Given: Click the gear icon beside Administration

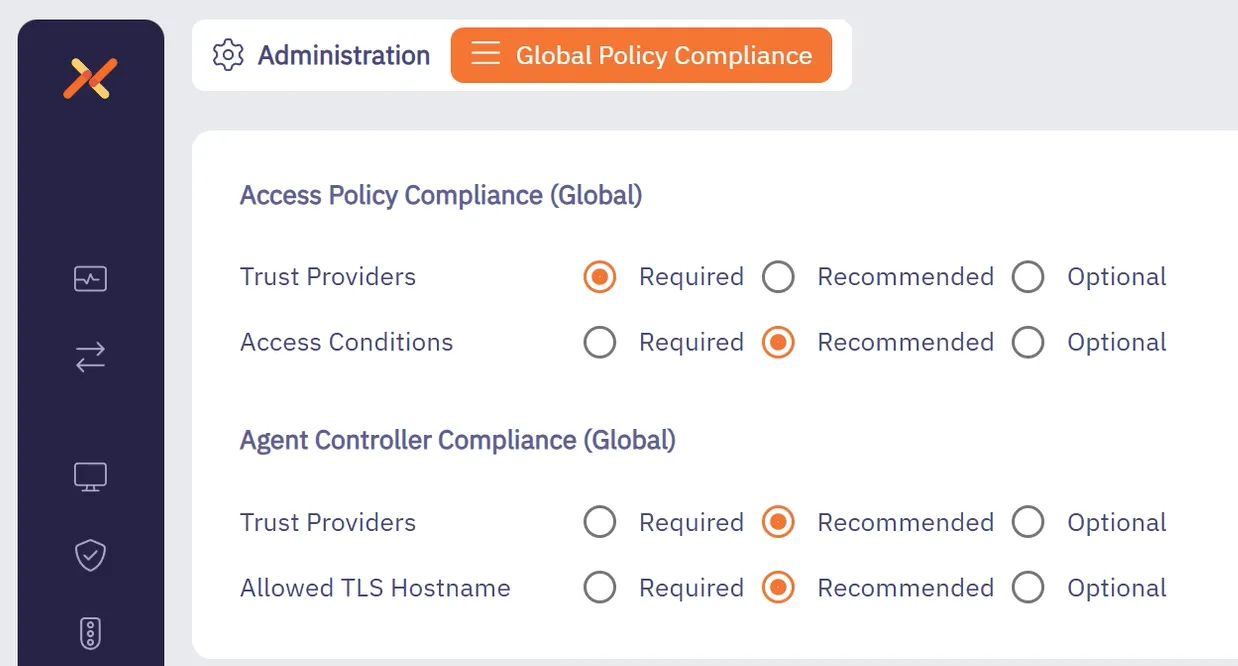Looking at the screenshot, I should (228, 55).
